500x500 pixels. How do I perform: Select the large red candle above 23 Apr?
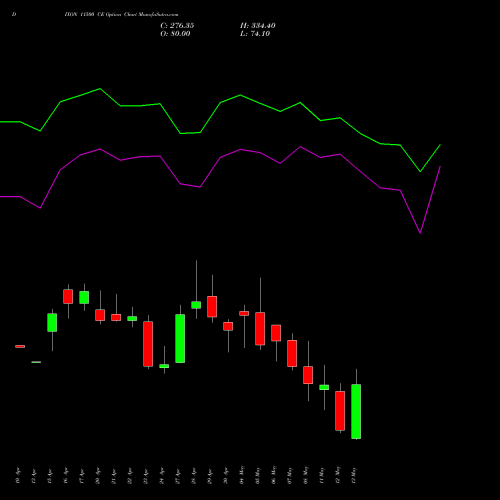(148, 344)
